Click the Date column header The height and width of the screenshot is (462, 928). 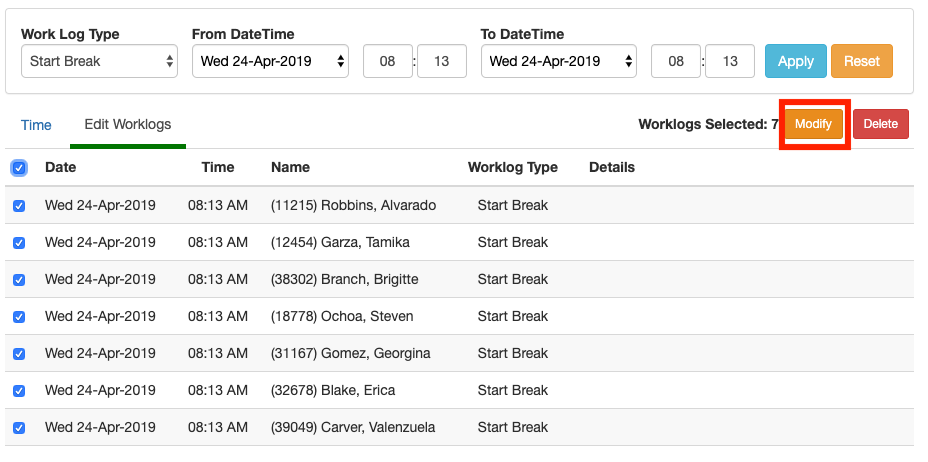60,167
